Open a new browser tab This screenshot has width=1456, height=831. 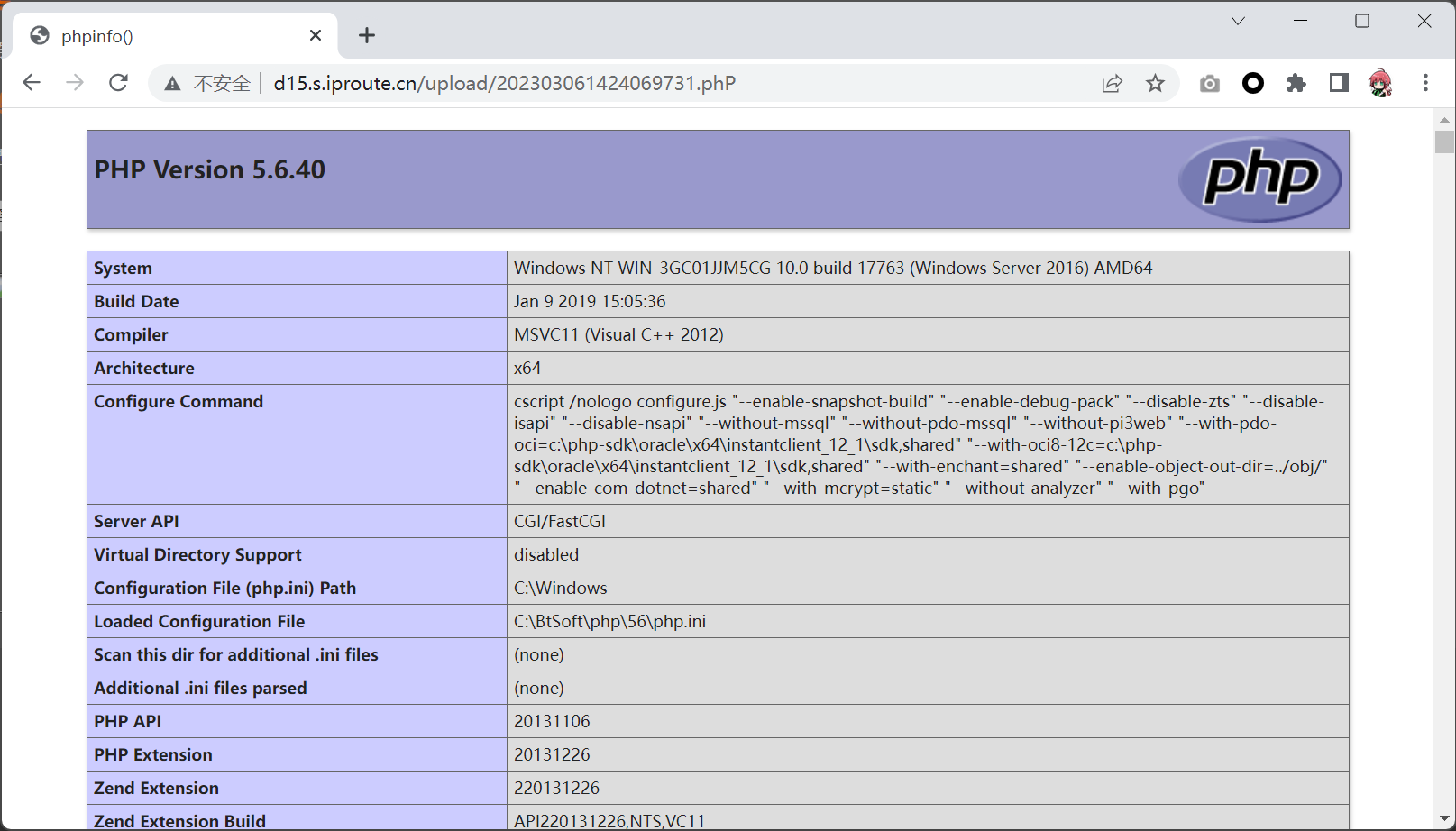(x=366, y=35)
